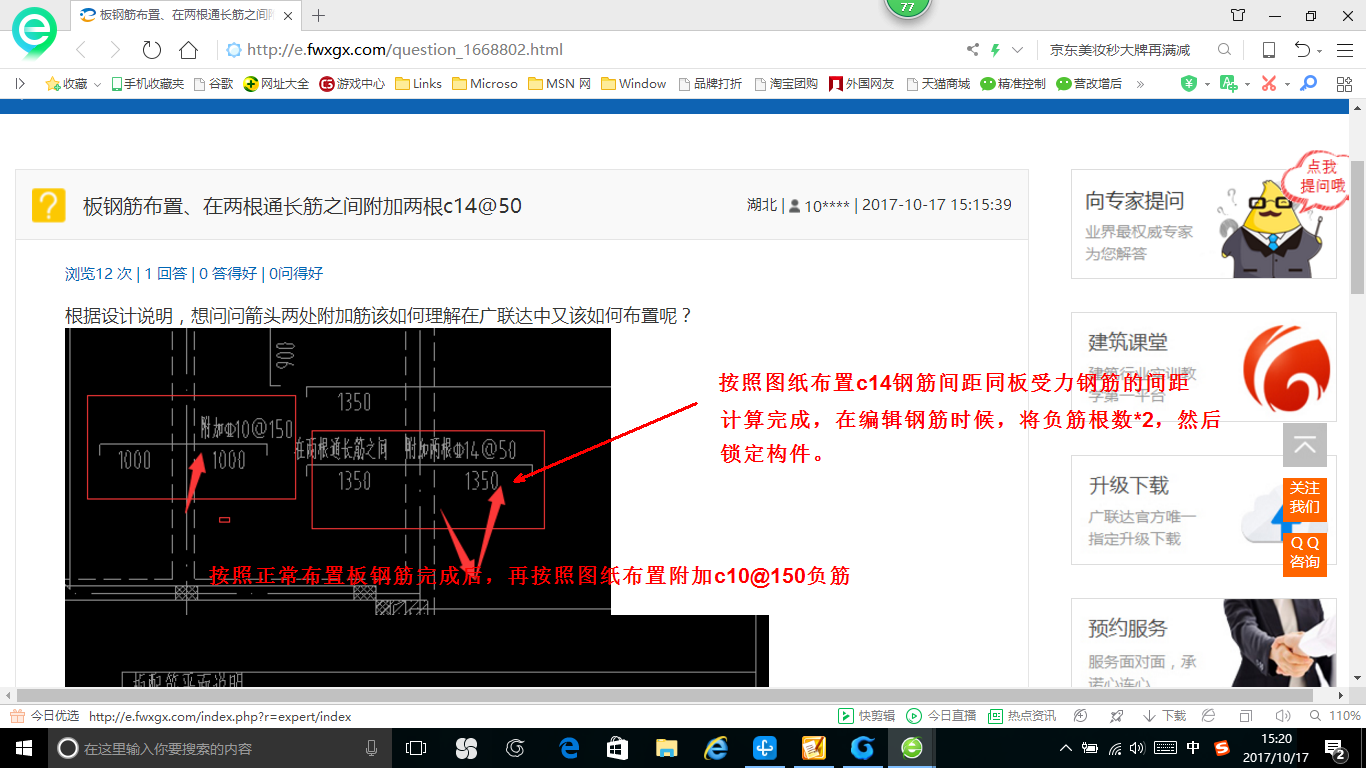Image resolution: width=1366 pixels, height=768 pixels.
Task: Click the 360 browser logo
Action: coord(34,33)
